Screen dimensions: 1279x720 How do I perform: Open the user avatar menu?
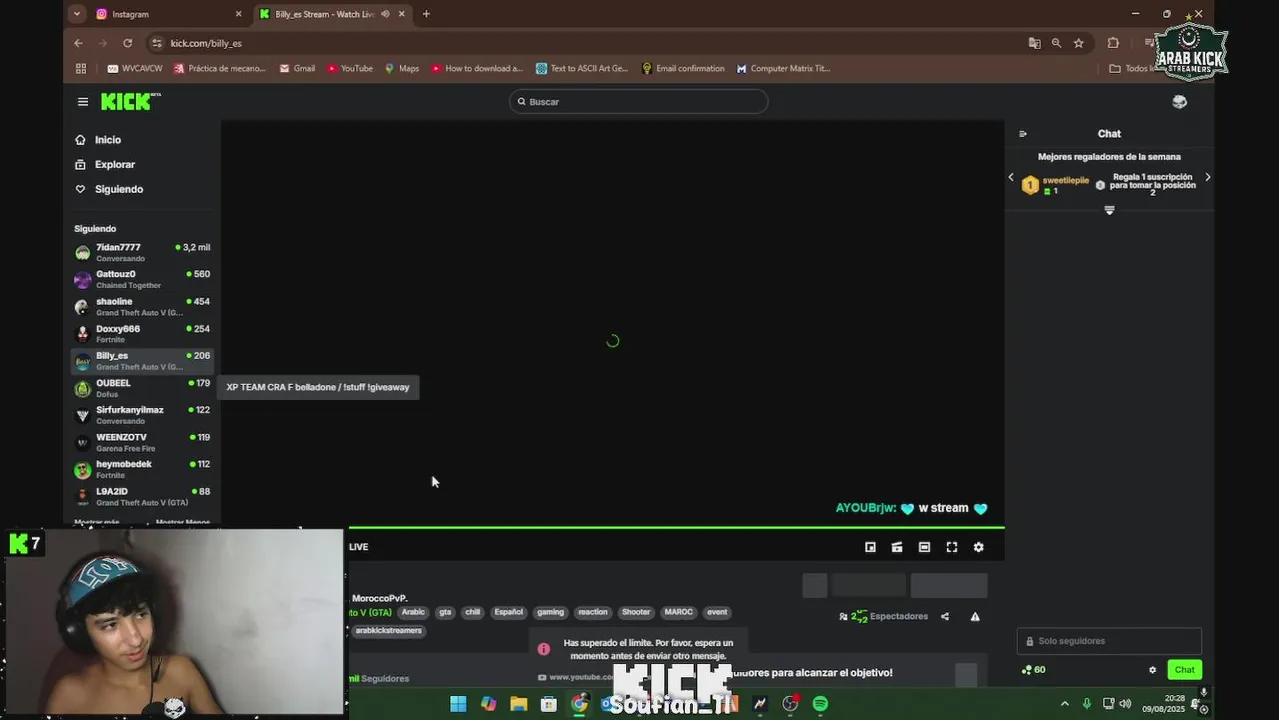click(1179, 102)
